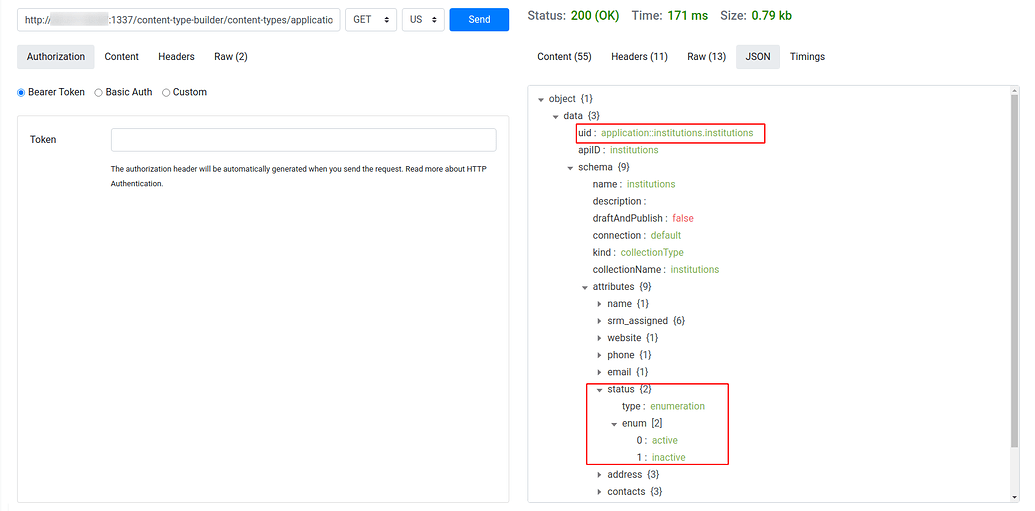Expand the contacts {3} node
Screen dimensions: 1035x511
click(x=599, y=493)
